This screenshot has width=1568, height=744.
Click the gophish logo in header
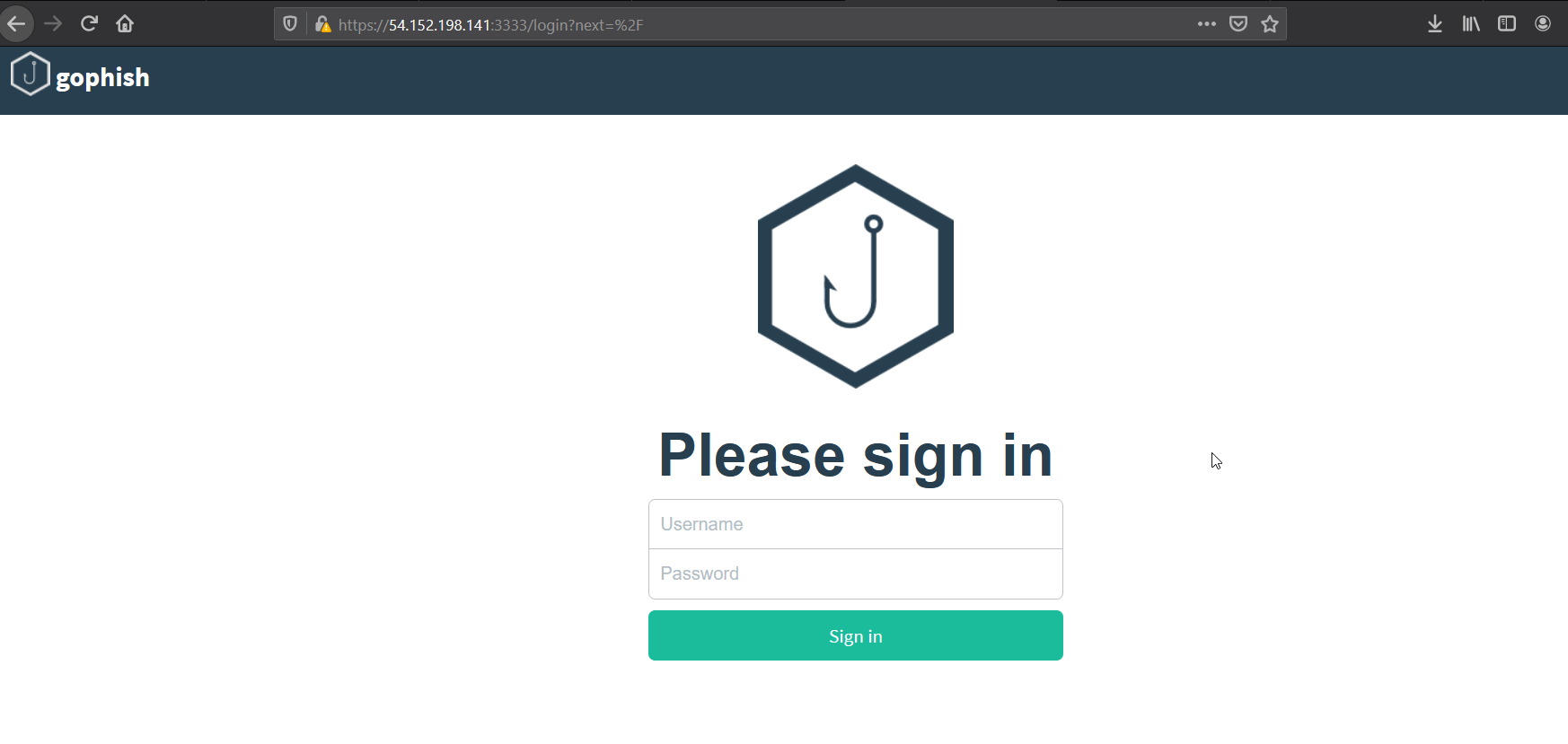(30, 74)
